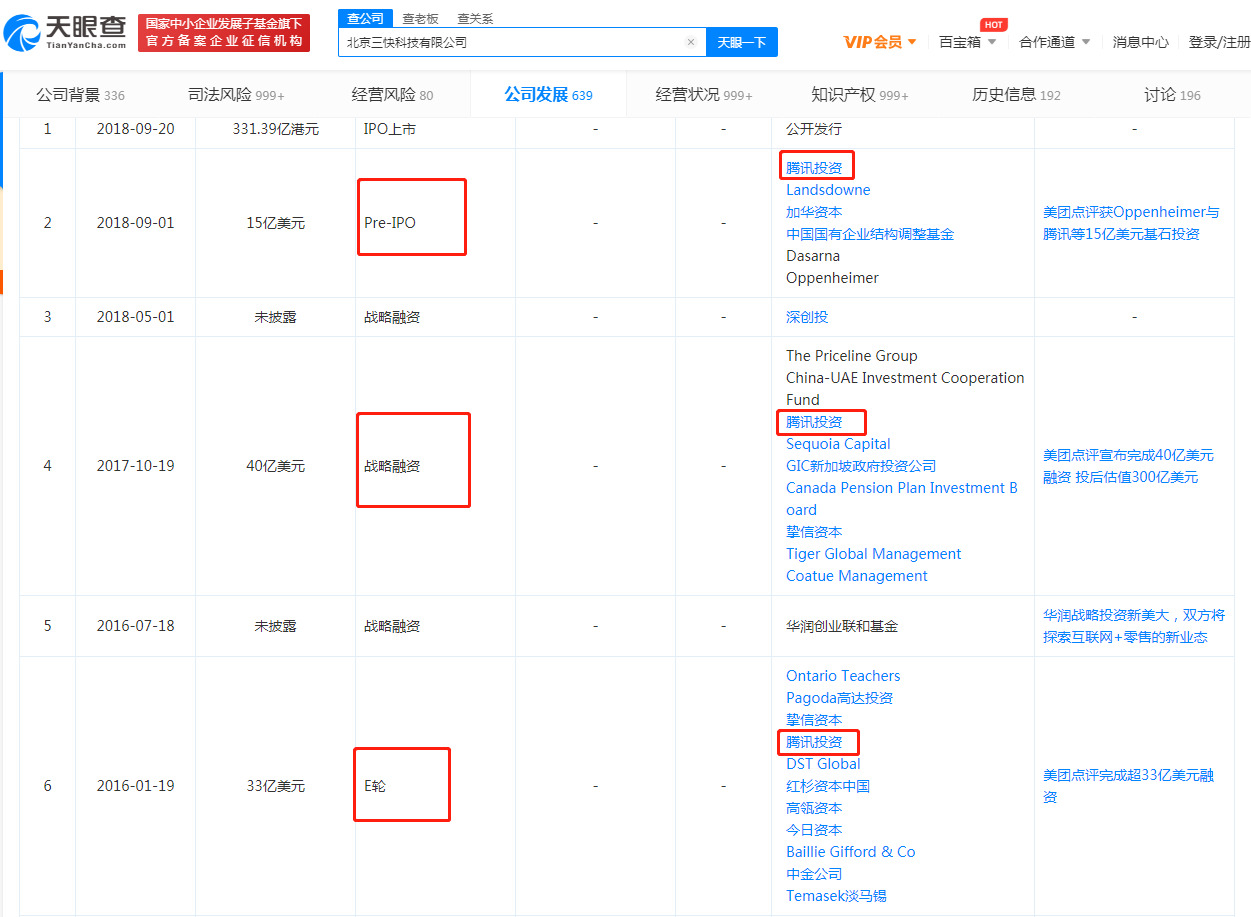Open news about 40亿美元融资 投后估值300亿美元
The width and height of the screenshot is (1251, 917).
point(1128,466)
